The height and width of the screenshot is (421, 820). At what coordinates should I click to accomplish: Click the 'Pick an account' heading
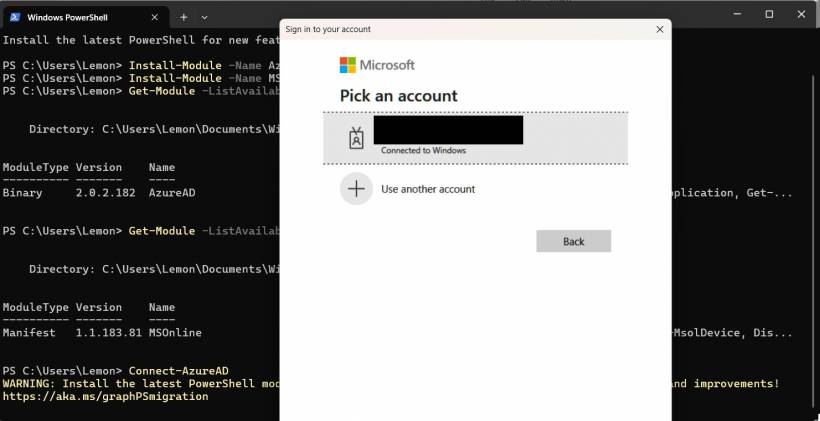399,96
